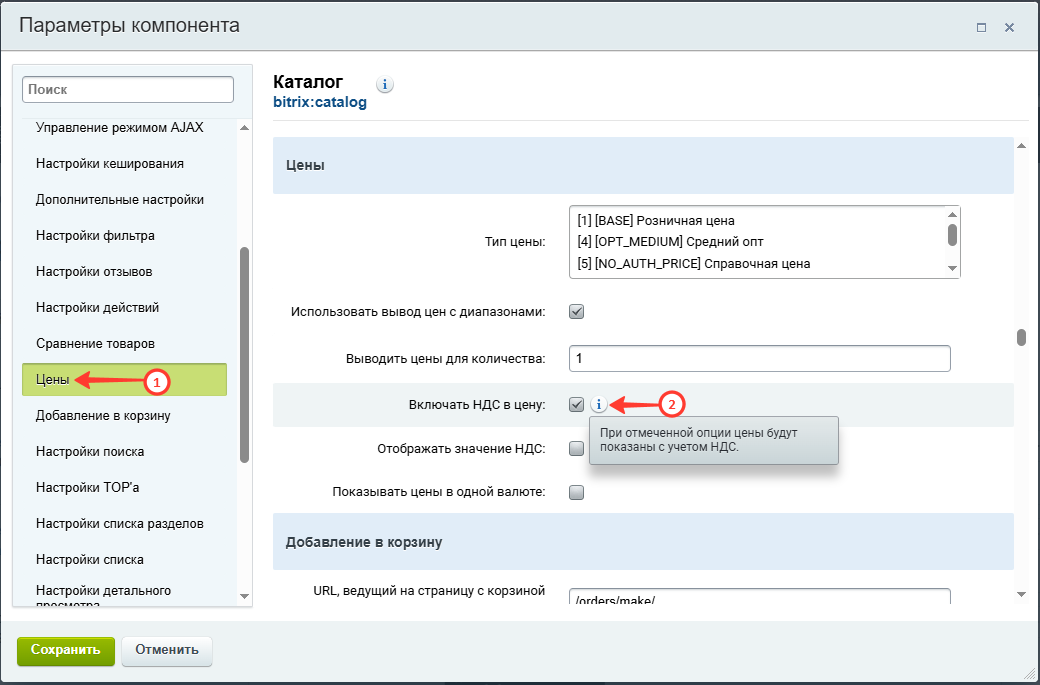Maximize the Параметры компонента dialog
This screenshot has width=1040, height=685.
click(982, 27)
